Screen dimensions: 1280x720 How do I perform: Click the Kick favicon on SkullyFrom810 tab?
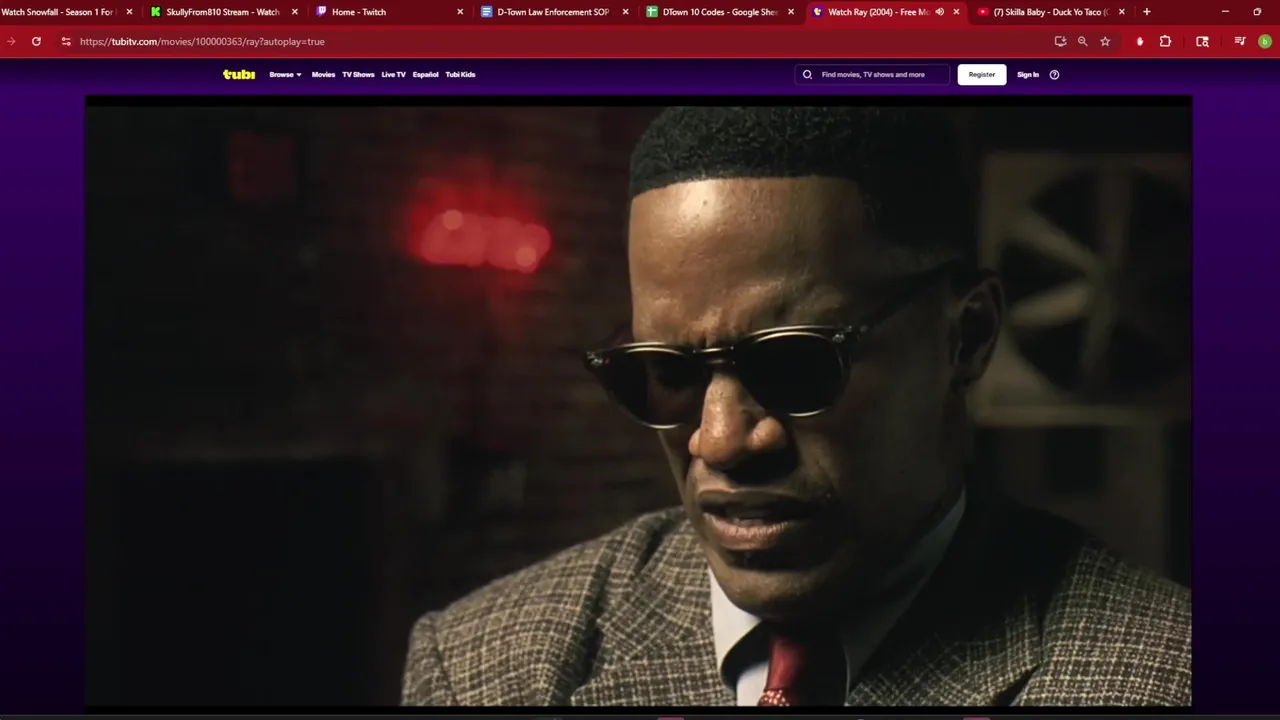coord(156,12)
